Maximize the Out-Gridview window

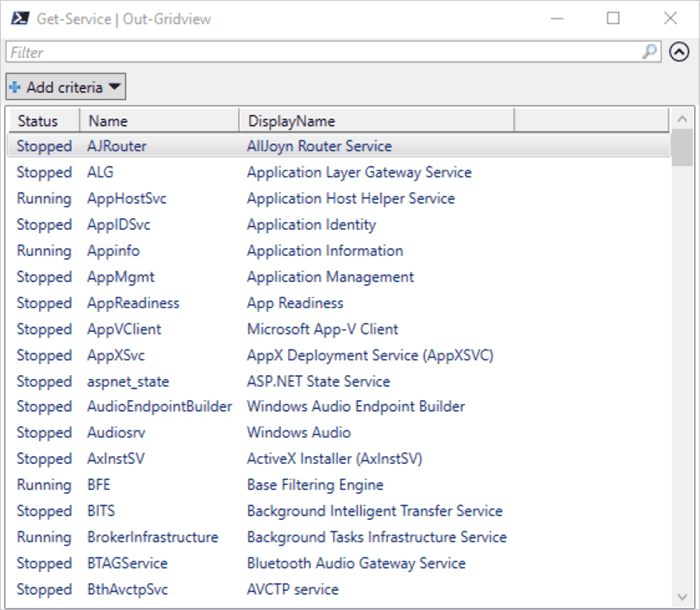click(x=613, y=18)
